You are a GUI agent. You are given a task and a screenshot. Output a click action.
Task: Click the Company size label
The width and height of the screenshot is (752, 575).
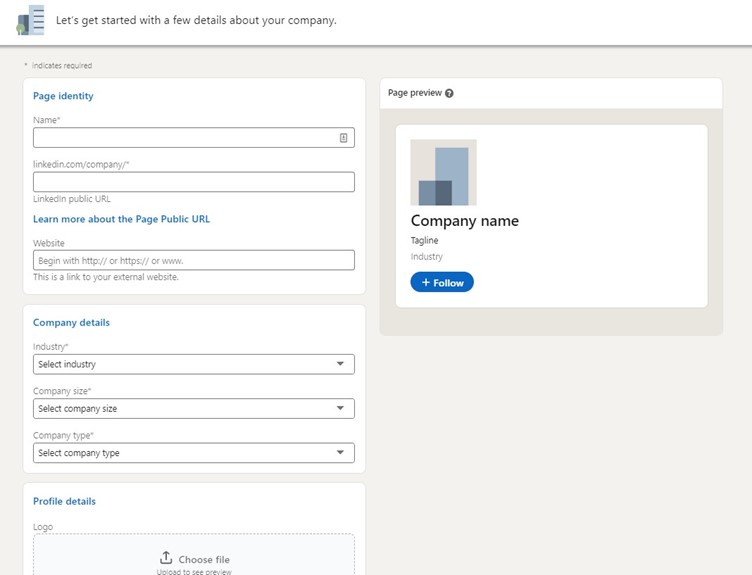(x=62, y=391)
